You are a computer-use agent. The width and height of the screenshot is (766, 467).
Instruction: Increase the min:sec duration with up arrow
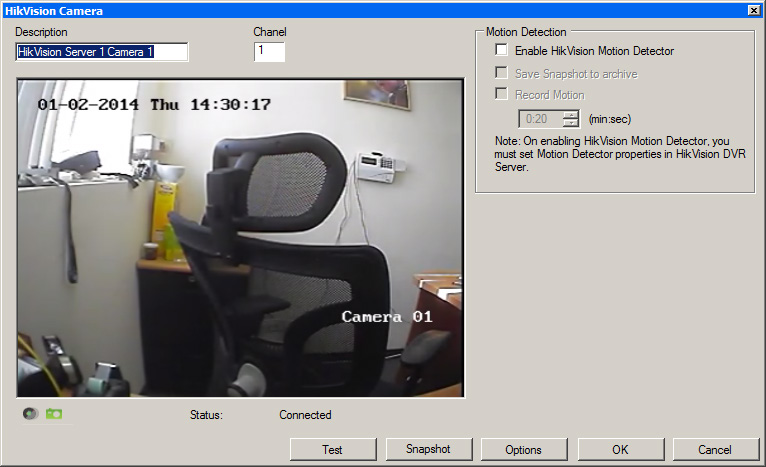570,115
